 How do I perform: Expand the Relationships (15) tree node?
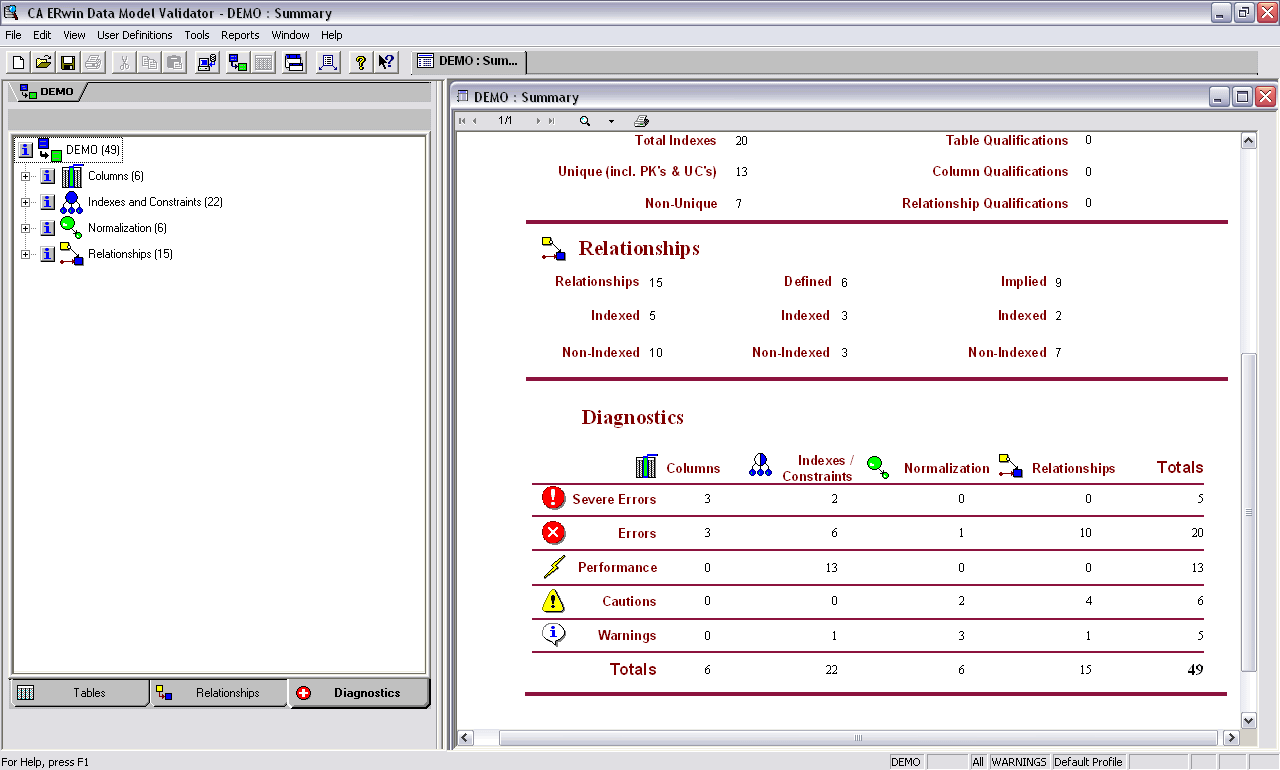[x=25, y=254]
